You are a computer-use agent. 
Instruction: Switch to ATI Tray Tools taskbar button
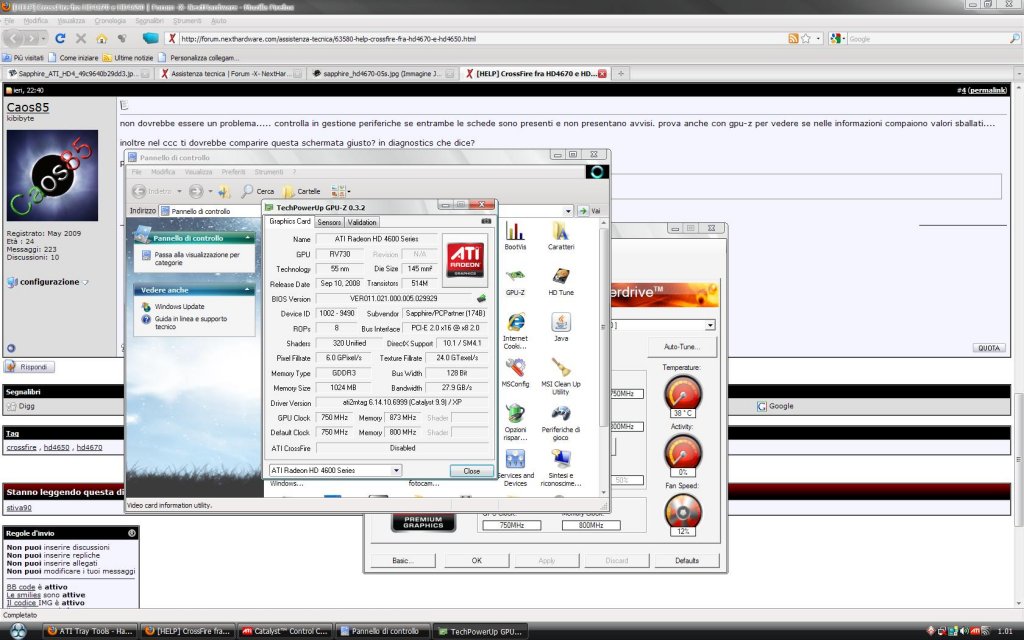click(91, 632)
